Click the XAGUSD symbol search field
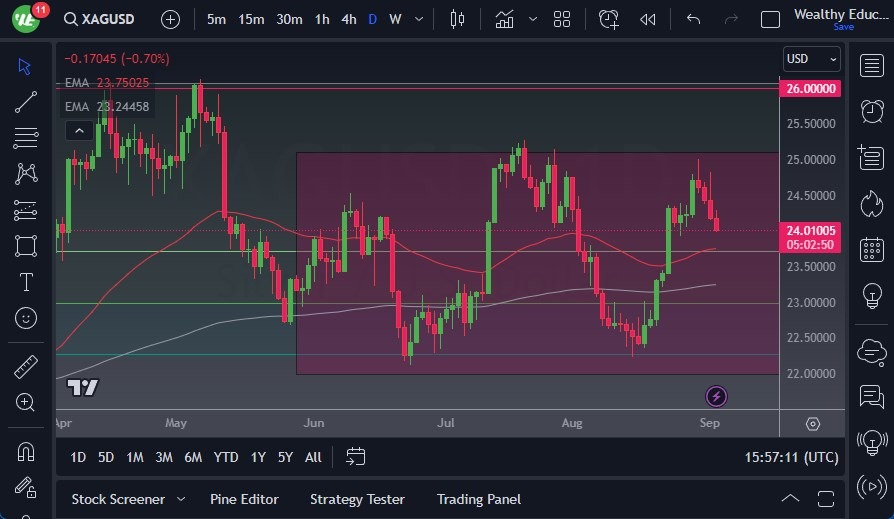894x519 pixels. pyautogui.click(x=102, y=19)
